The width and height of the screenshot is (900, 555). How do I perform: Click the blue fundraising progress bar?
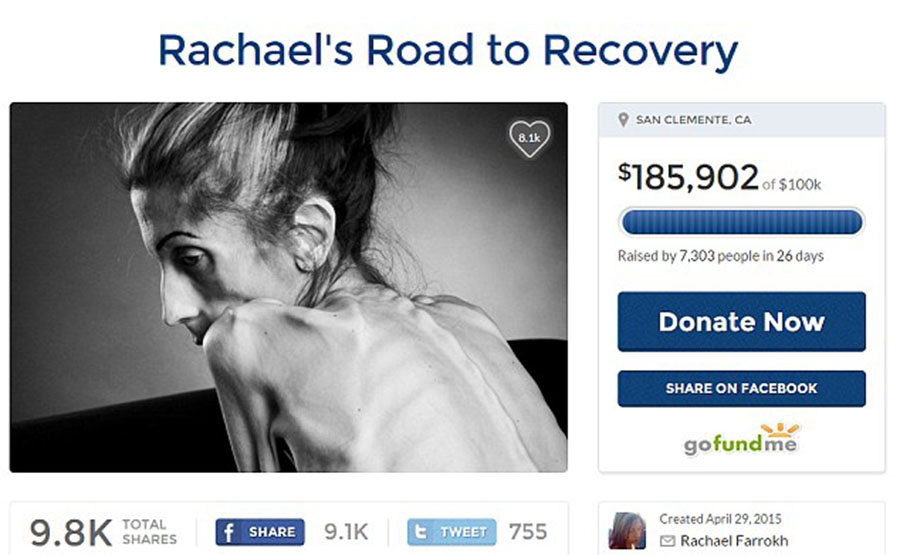(742, 222)
